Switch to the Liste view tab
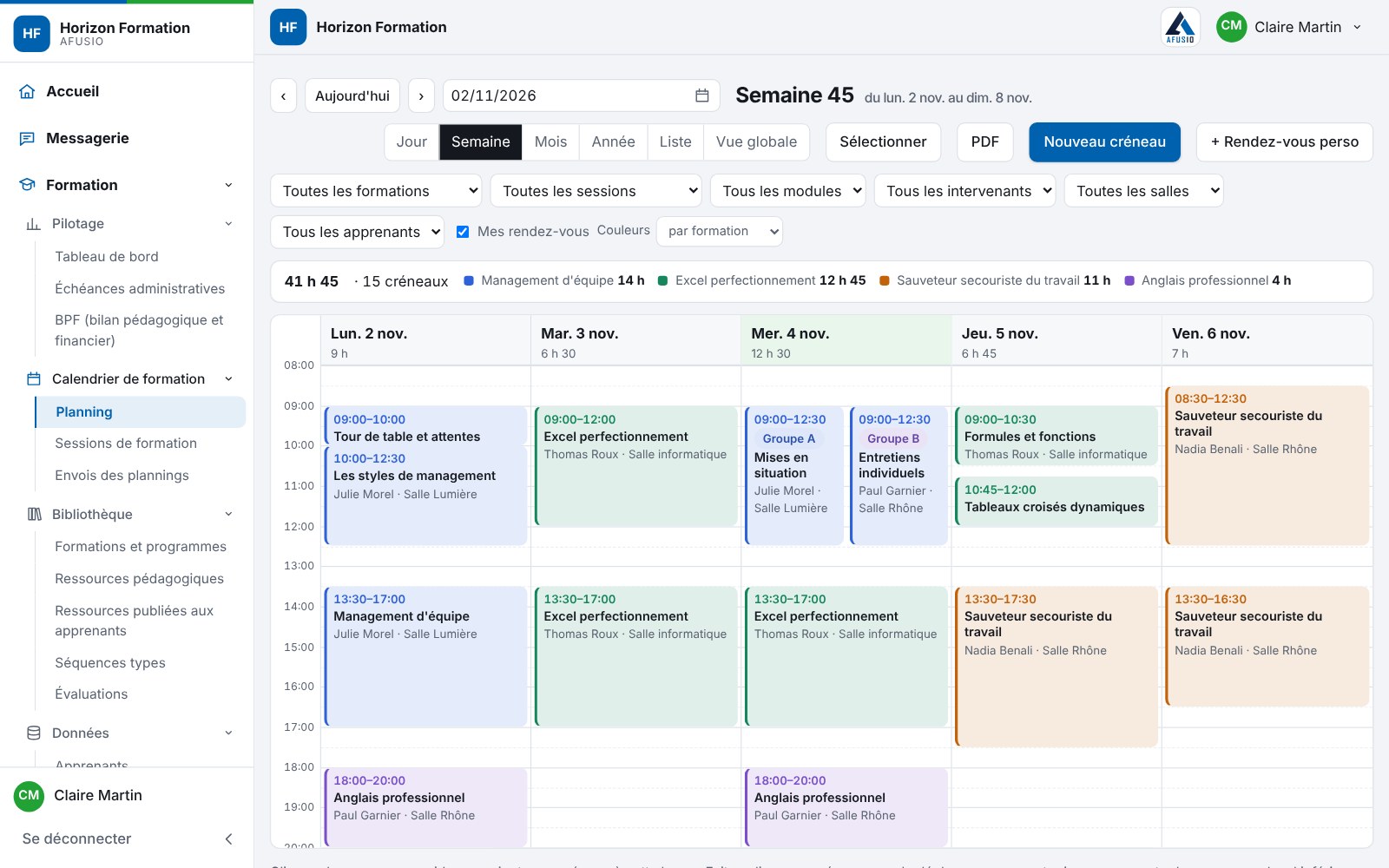This screenshot has height=868, width=1389. coord(675,142)
